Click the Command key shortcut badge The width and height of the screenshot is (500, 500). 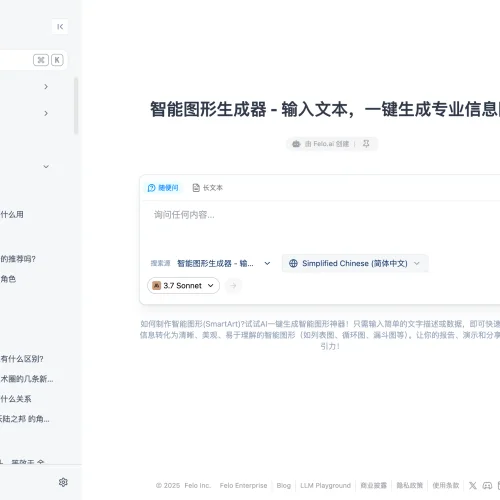[x=41, y=60]
